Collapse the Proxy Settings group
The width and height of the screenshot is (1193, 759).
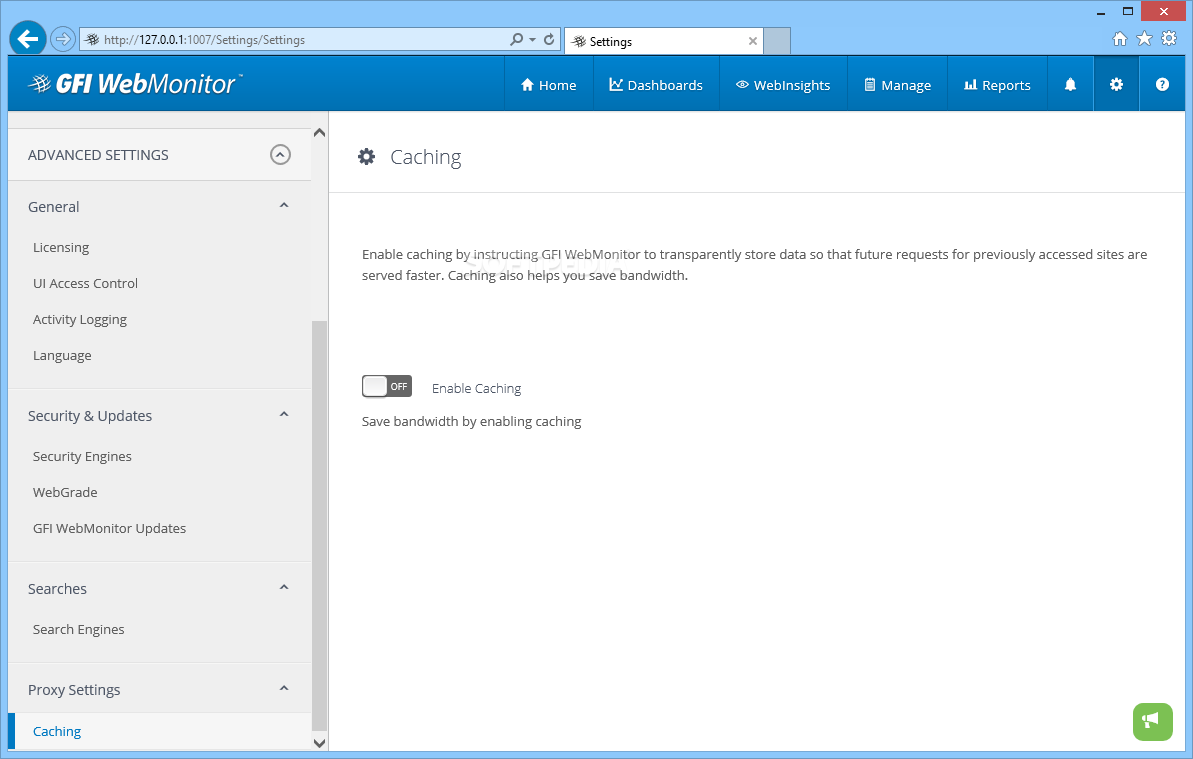284,688
